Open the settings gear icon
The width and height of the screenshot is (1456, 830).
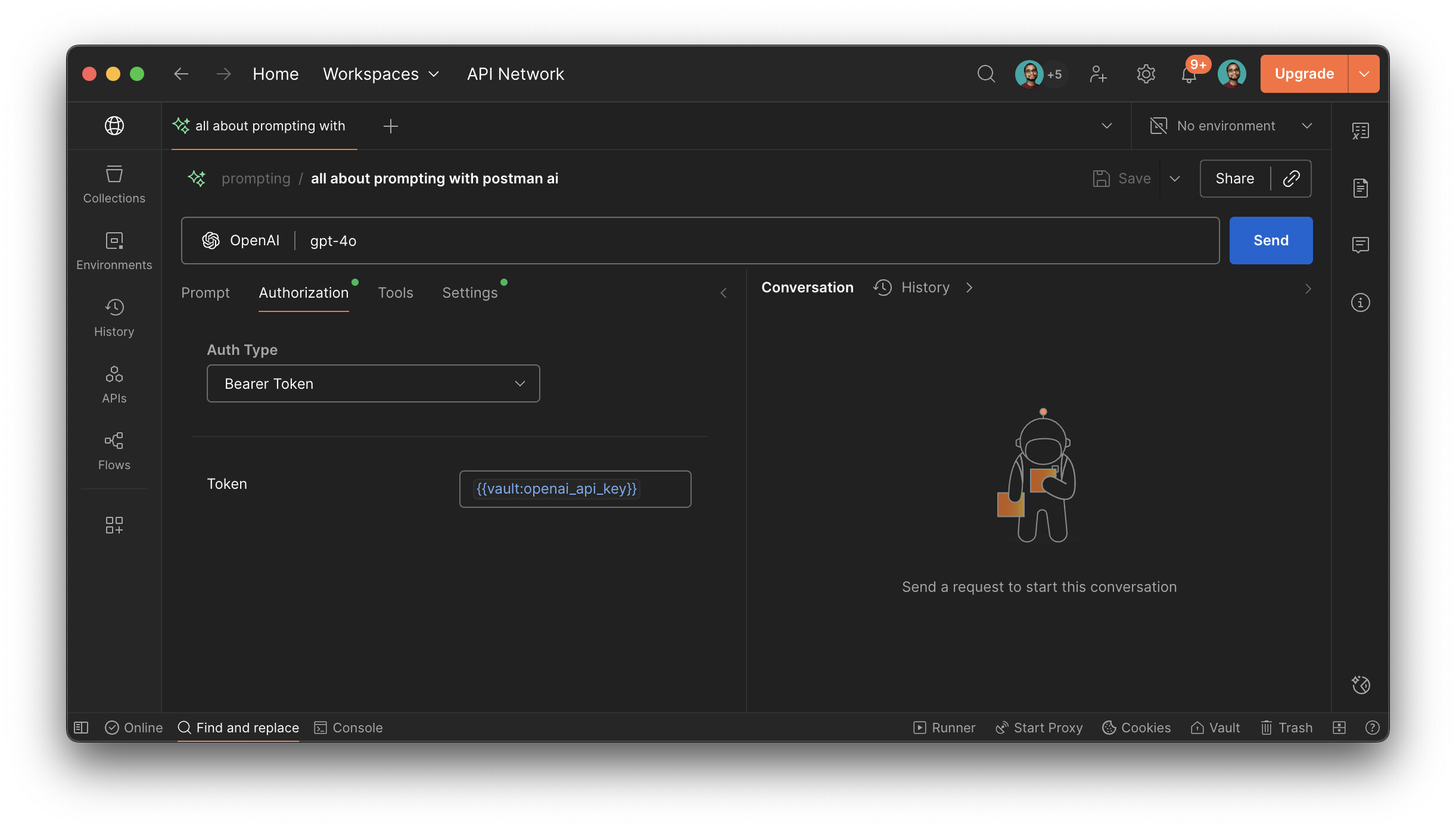(x=1146, y=74)
